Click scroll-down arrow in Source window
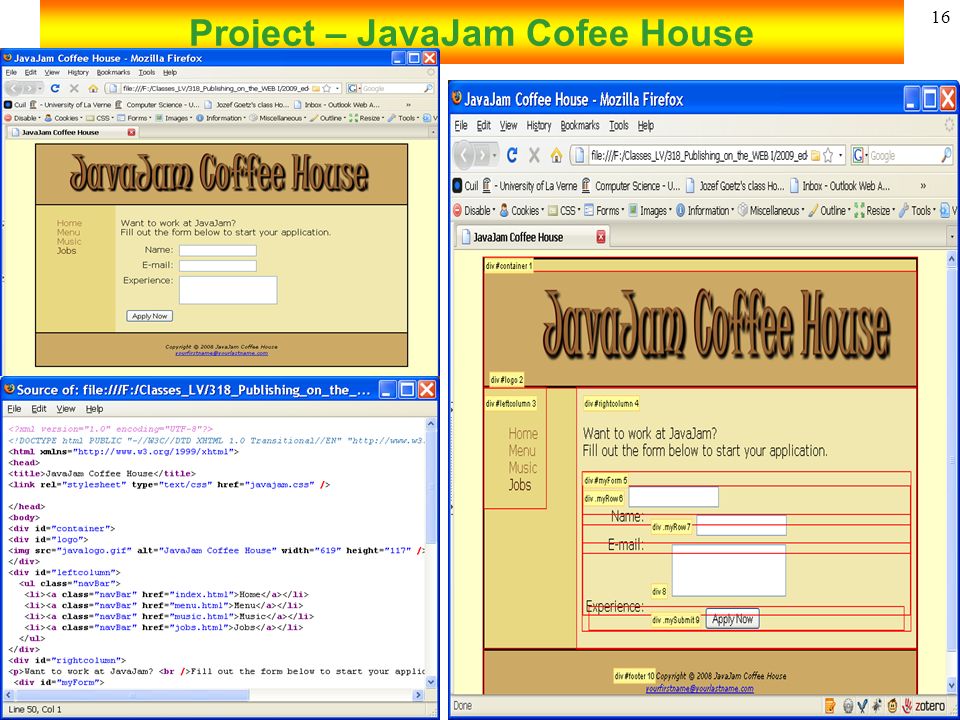Screen dimensions: 960x720 (431, 682)
